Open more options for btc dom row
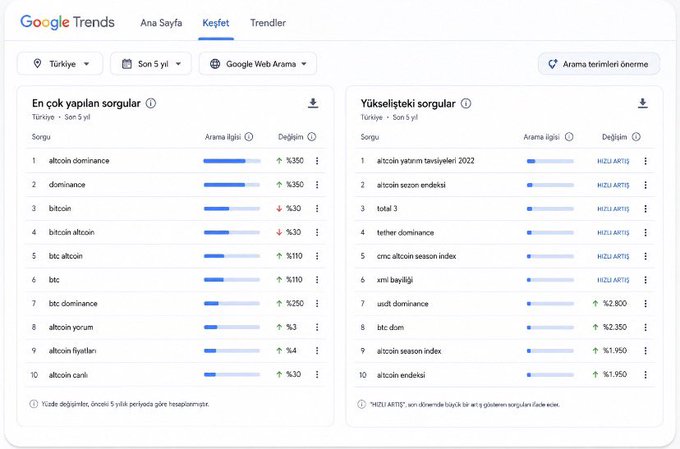 pyautogui.click(x=645, y=328)
